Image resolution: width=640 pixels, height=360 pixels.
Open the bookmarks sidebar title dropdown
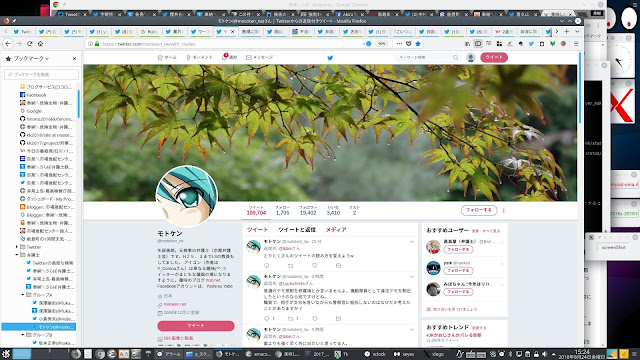point(31,58)
